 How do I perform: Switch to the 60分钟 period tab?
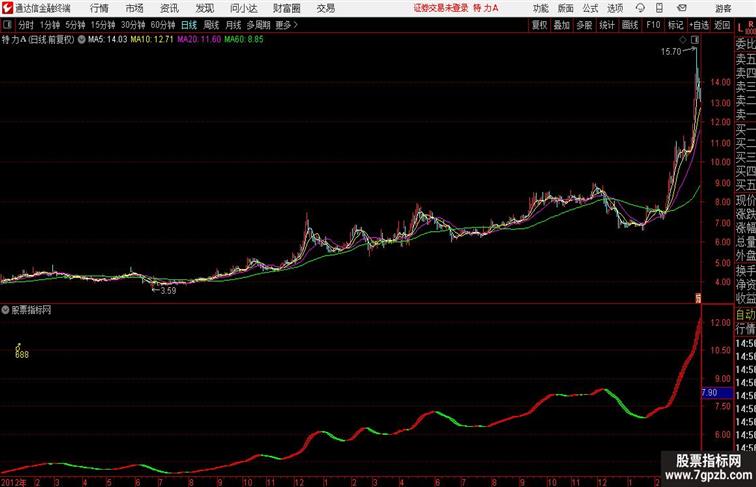[163, 25]
